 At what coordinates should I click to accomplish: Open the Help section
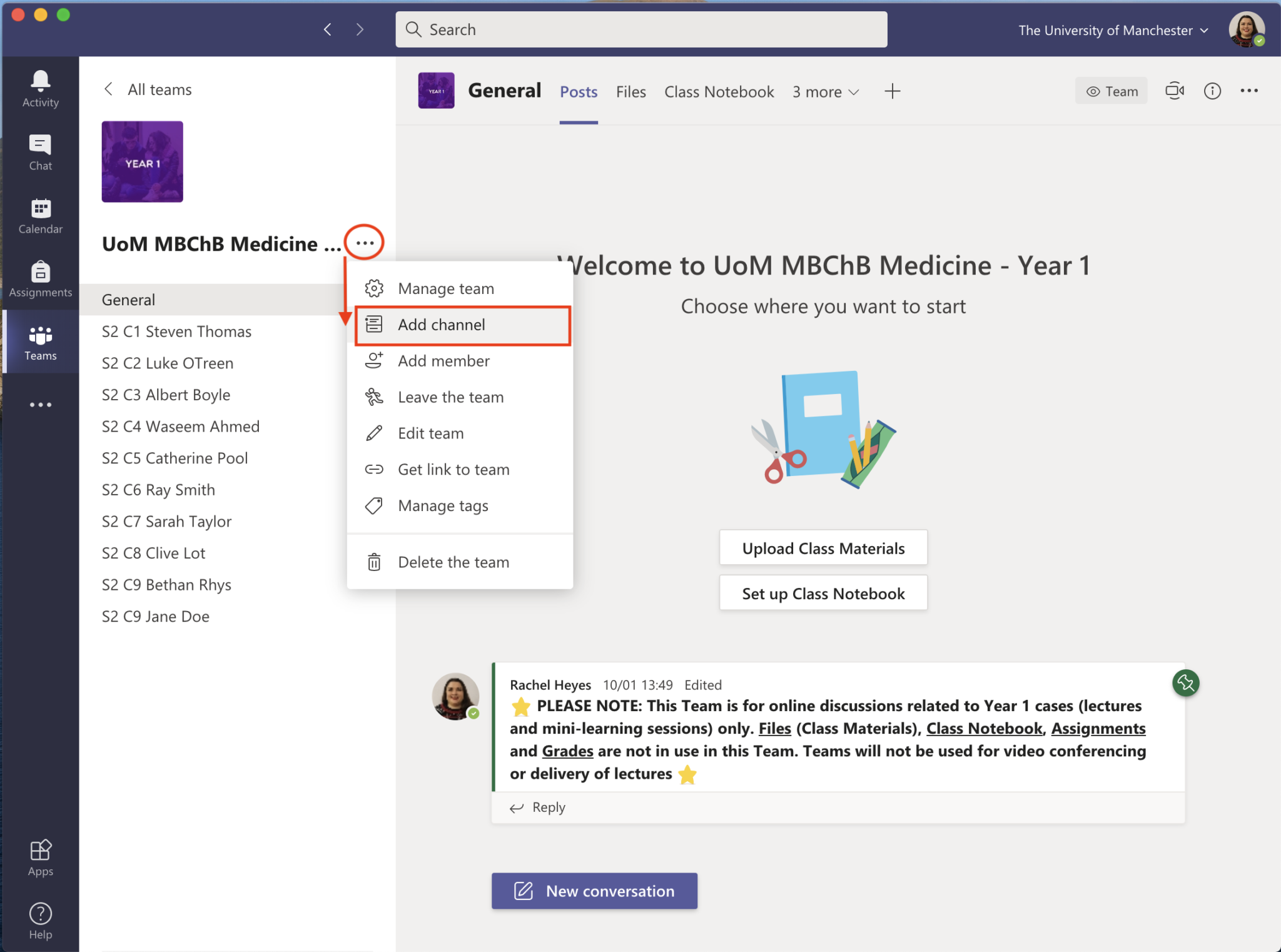tap(39, 919)
